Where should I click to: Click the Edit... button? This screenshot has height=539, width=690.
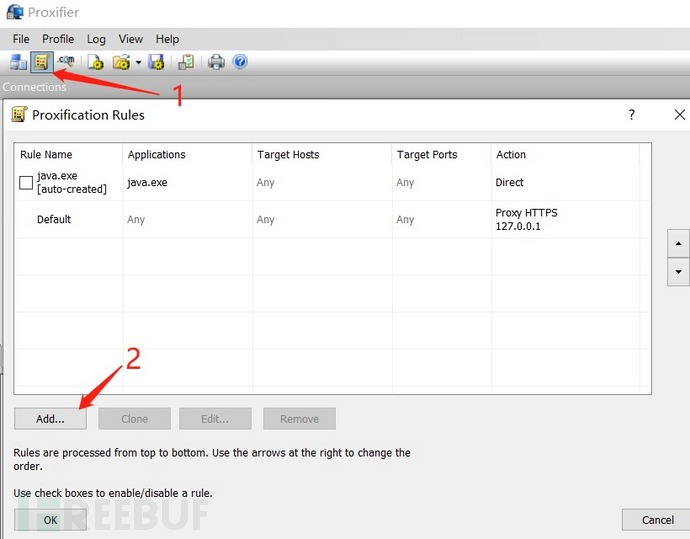coord(215,419)
